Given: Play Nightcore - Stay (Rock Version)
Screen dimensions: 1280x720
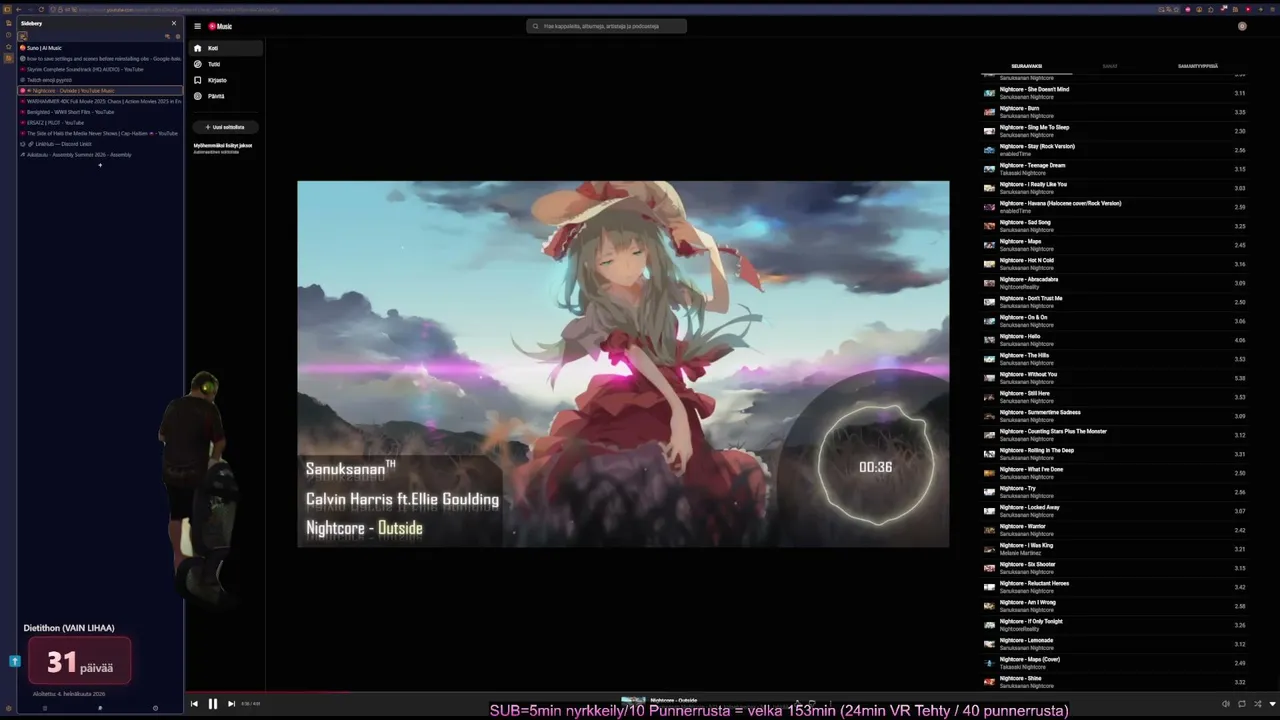Looking at the screenshot, I should click(x=1115, y=150).
